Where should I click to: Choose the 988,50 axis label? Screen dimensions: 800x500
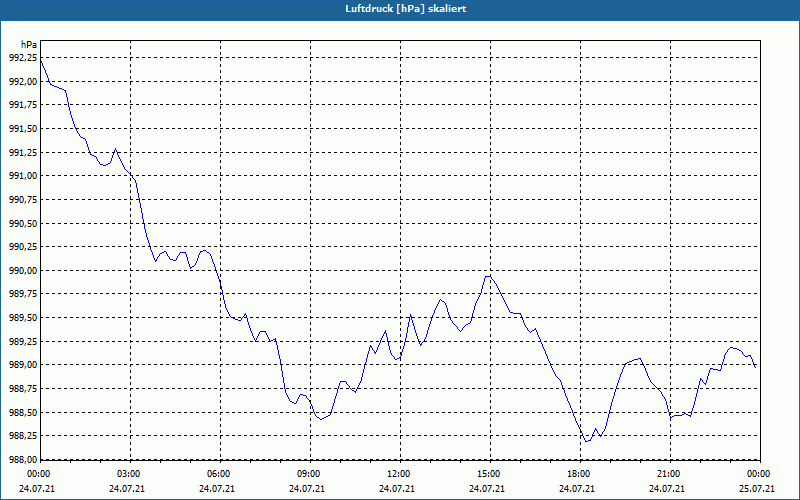coord(23,412)
